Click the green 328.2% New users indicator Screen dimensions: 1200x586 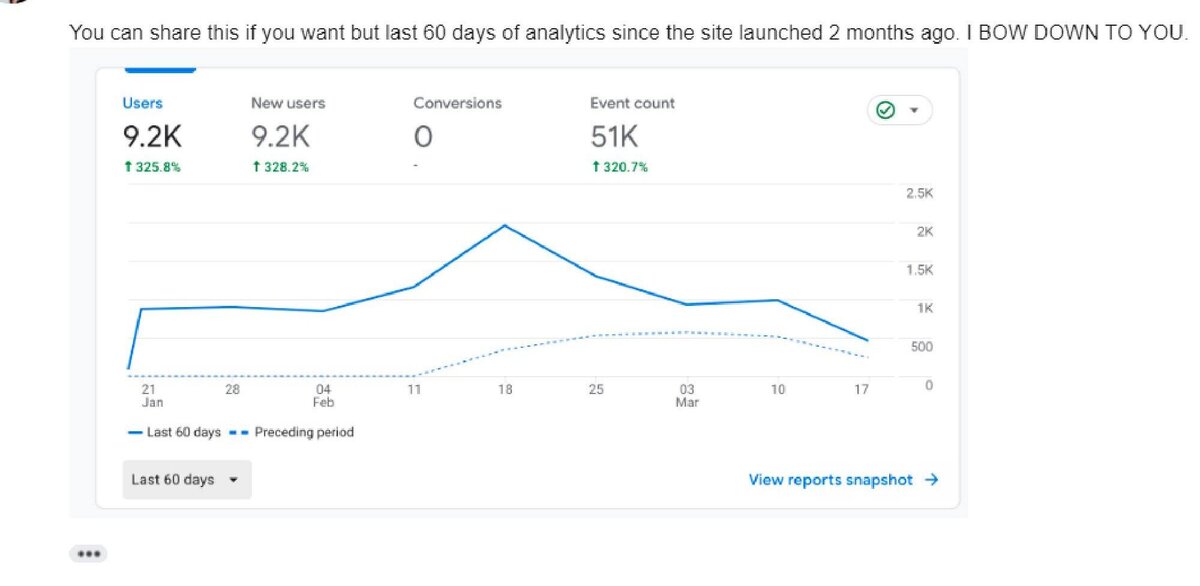point(280,167)
